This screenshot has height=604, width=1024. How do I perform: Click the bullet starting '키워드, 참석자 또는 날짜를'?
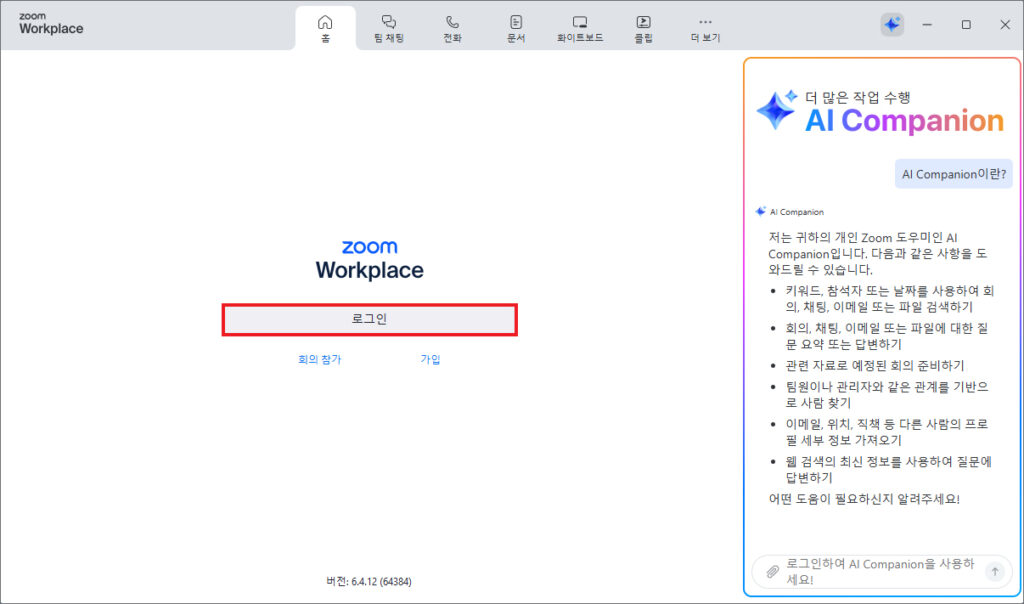pyautogui.click(x=889, y=298)
